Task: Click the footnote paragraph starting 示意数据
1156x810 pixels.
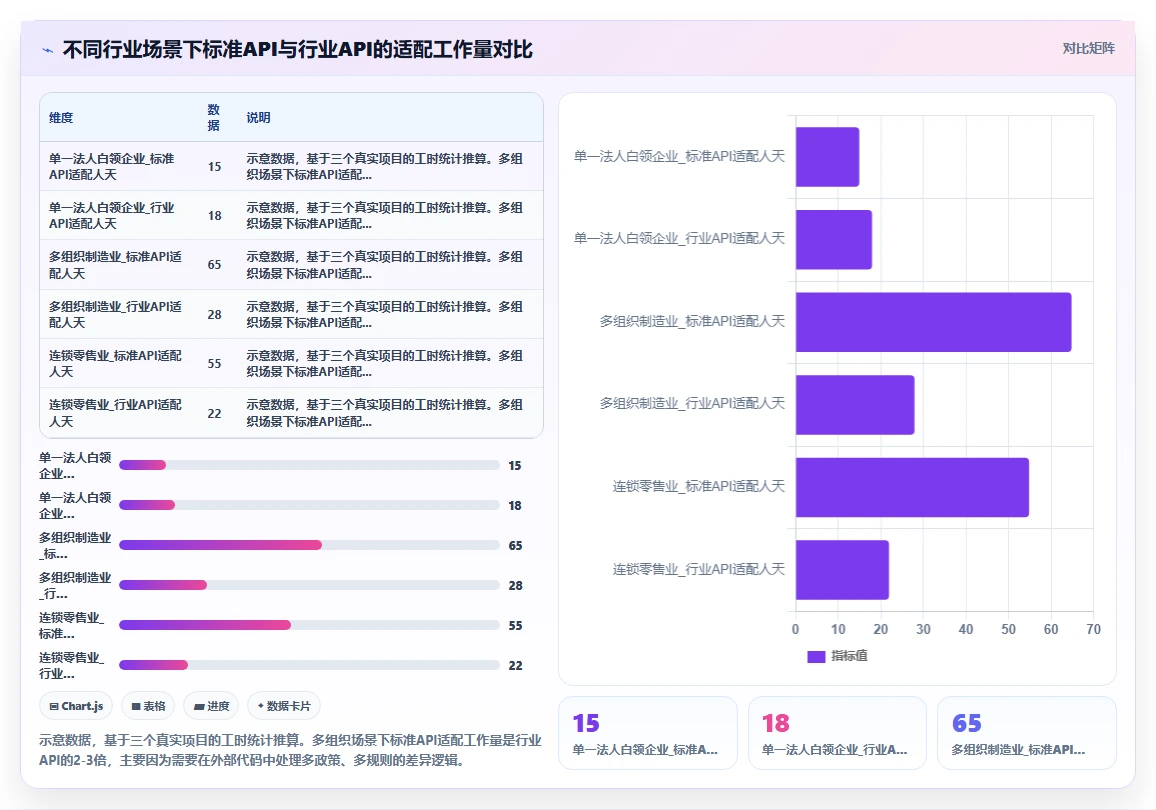Action: point(290,750)
